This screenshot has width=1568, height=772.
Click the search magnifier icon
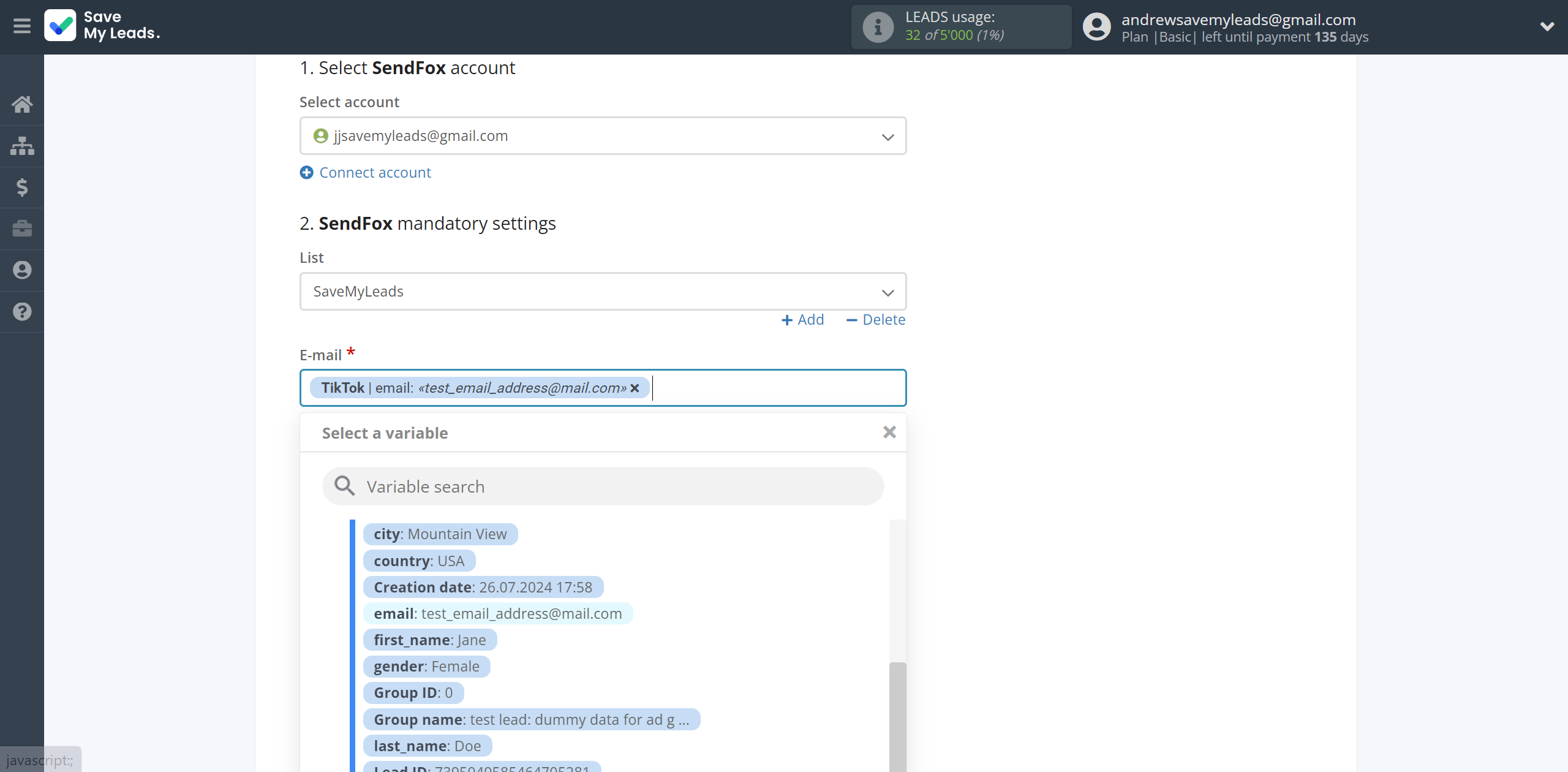point(344,486)
